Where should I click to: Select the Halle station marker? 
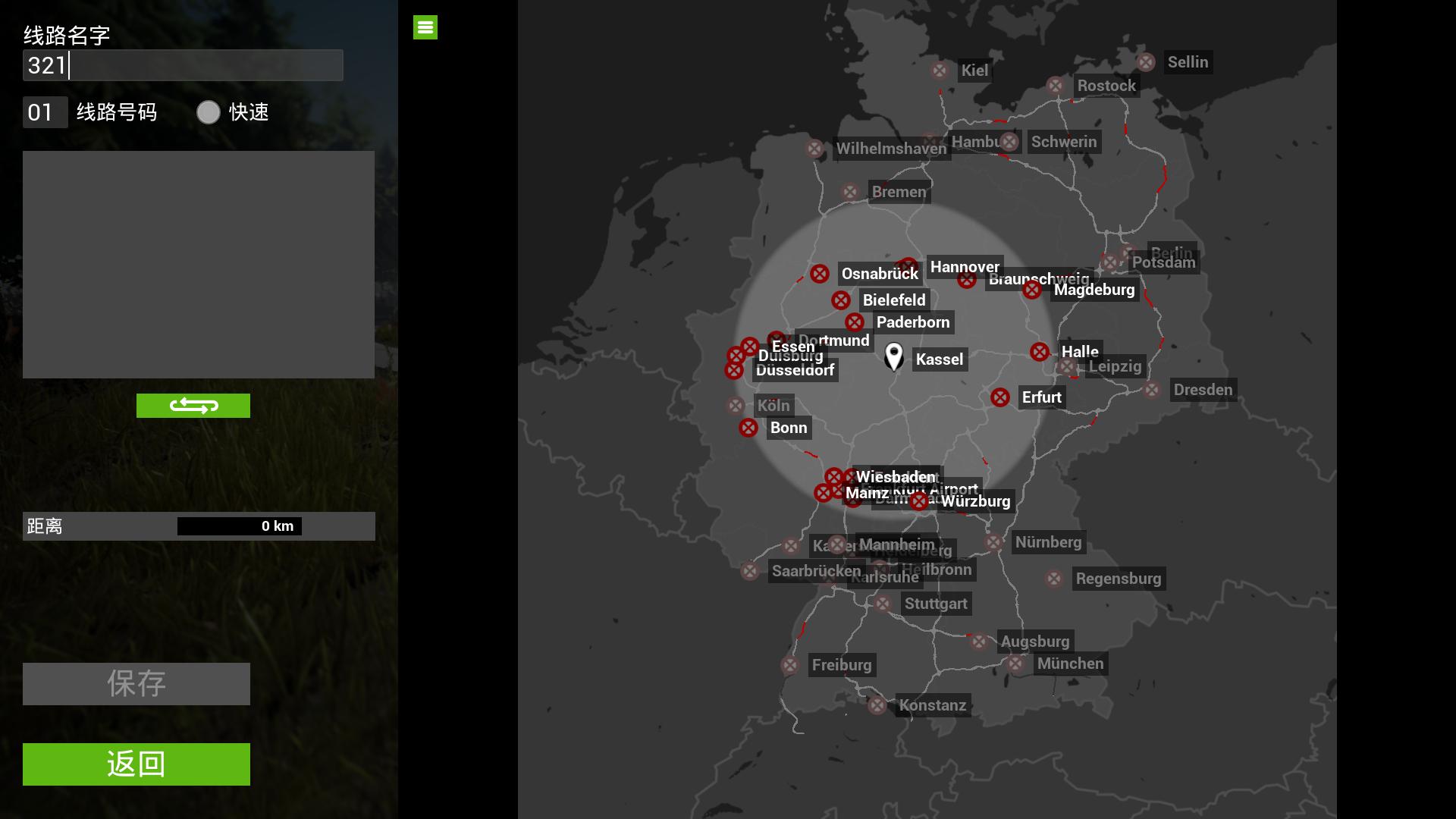tap(1040, 352)
